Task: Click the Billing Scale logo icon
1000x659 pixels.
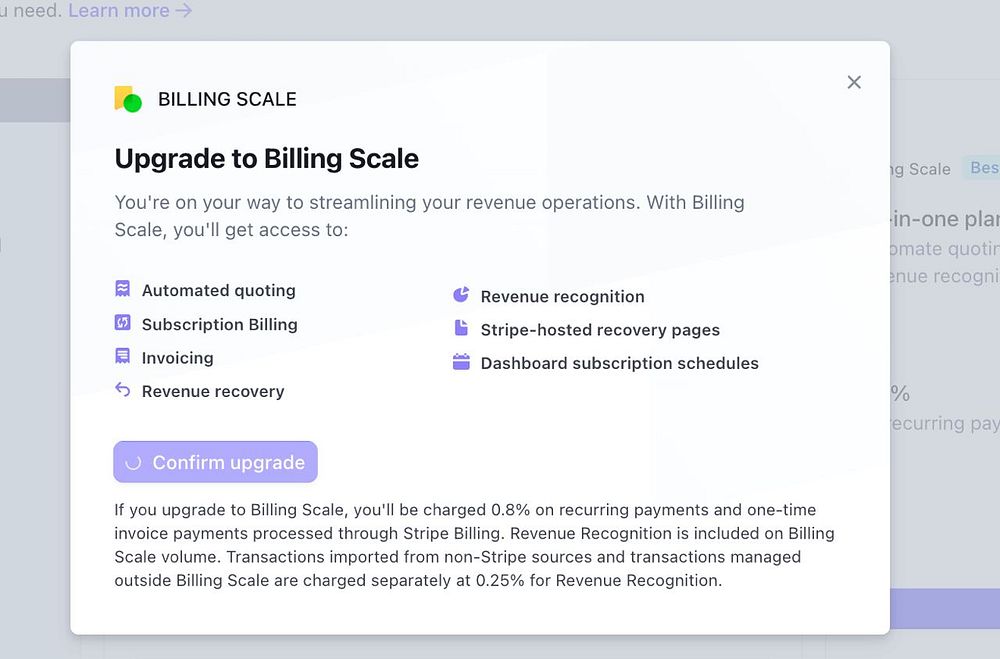Action: point(128,99)
